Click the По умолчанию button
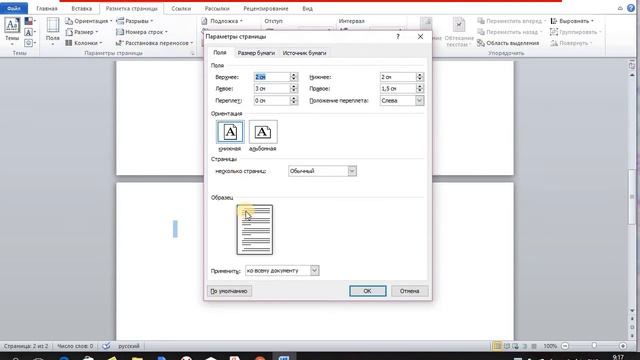 (229, 291)
